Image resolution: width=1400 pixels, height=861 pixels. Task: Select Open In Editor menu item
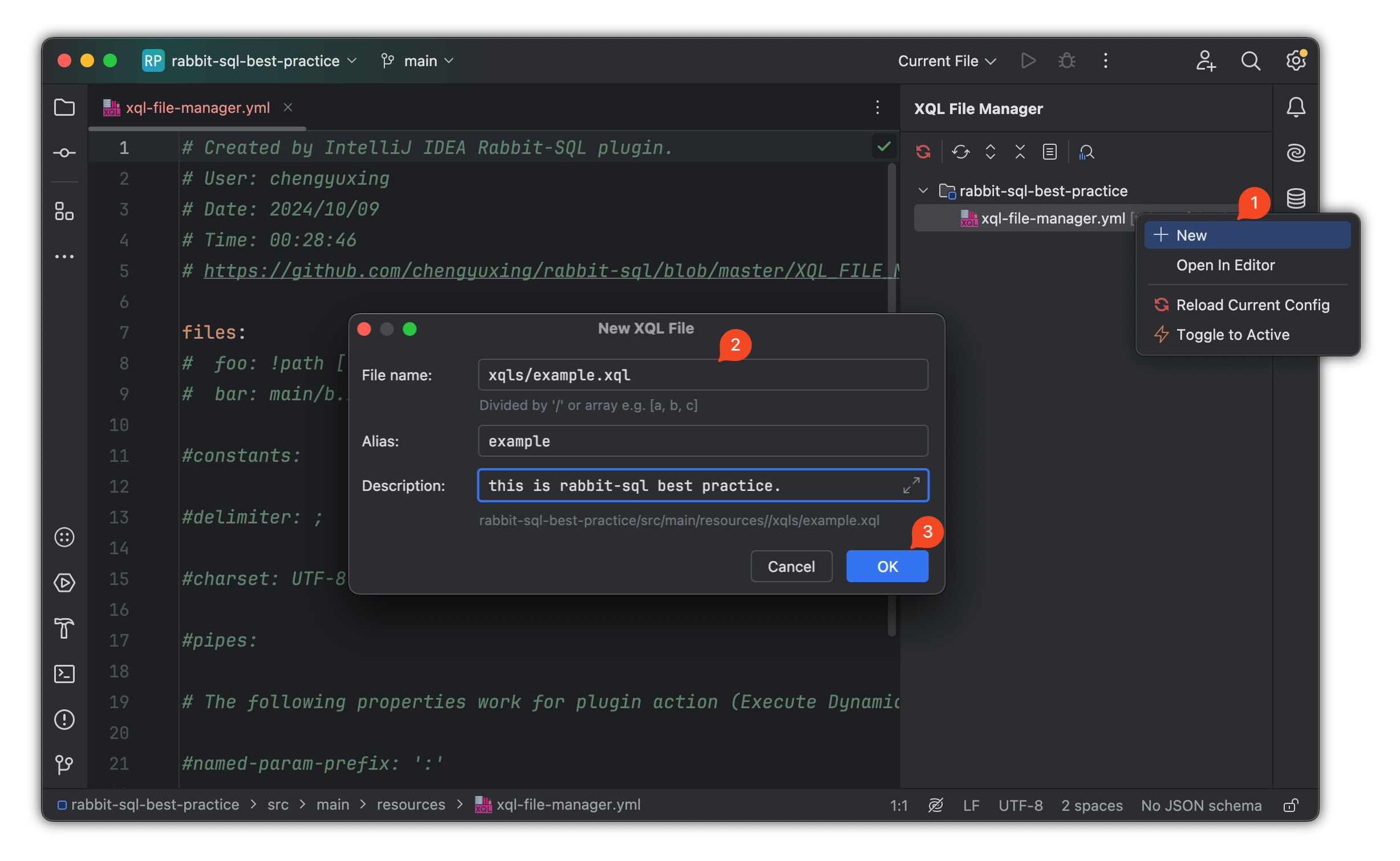click(x=1247, y=265)
